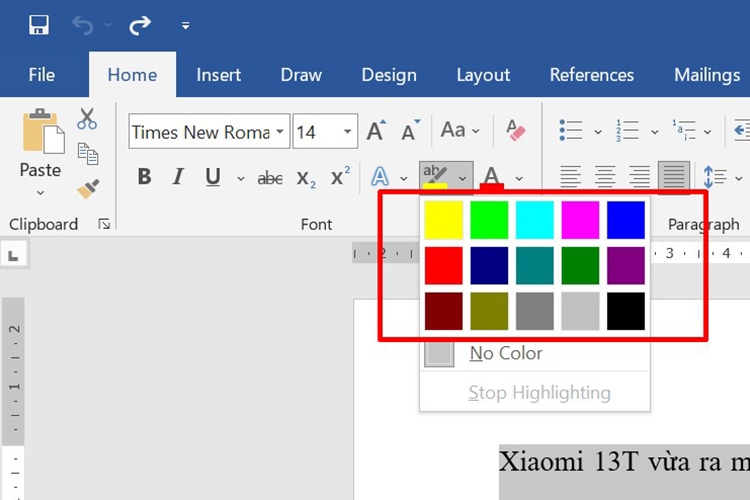The height and width of the screenshot is (500, 750).
Task: Pick the pink magenta highlight color
Action: coord(580,220)
